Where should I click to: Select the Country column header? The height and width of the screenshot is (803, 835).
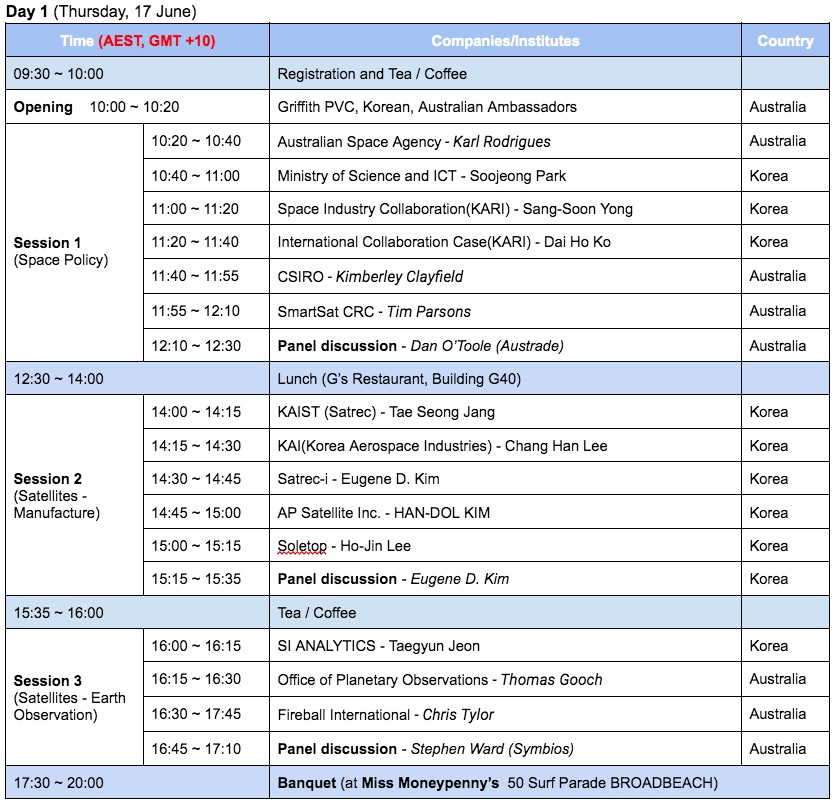(x=785, y=41)
